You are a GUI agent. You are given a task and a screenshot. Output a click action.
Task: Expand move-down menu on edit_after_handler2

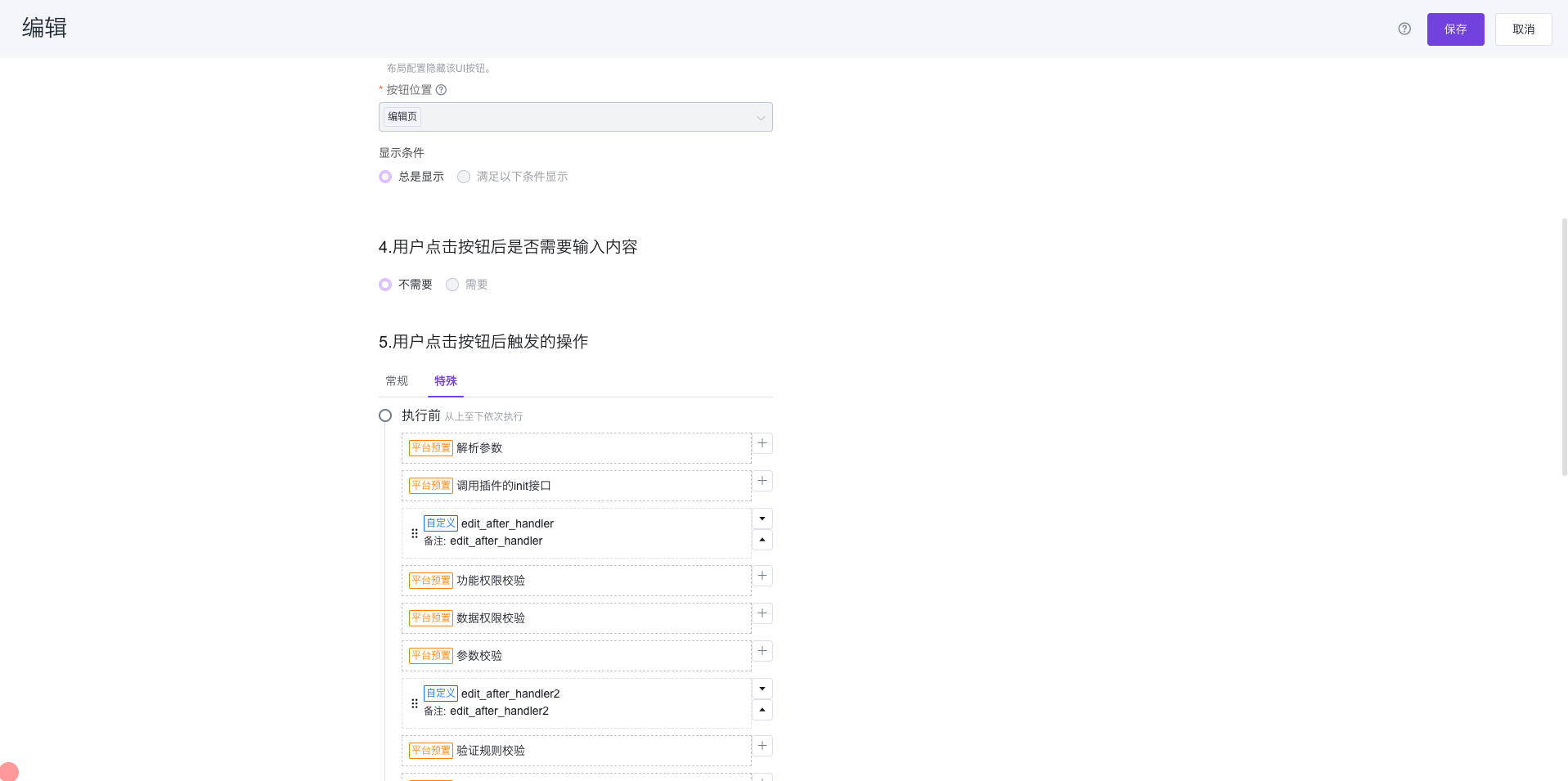tap(762, 688)
